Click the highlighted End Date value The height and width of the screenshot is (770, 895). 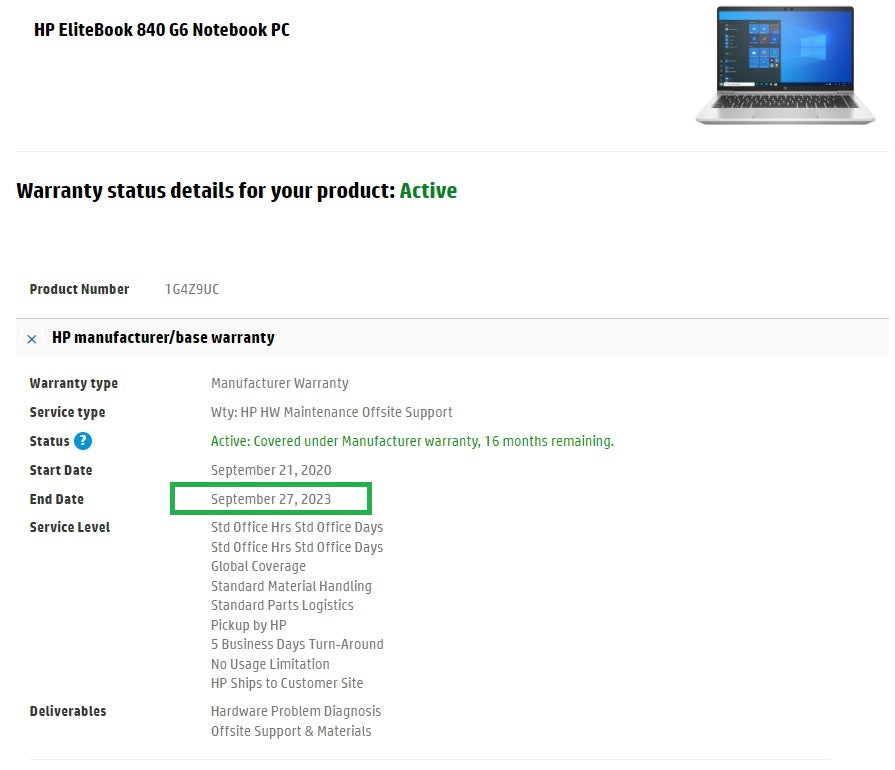270,498
